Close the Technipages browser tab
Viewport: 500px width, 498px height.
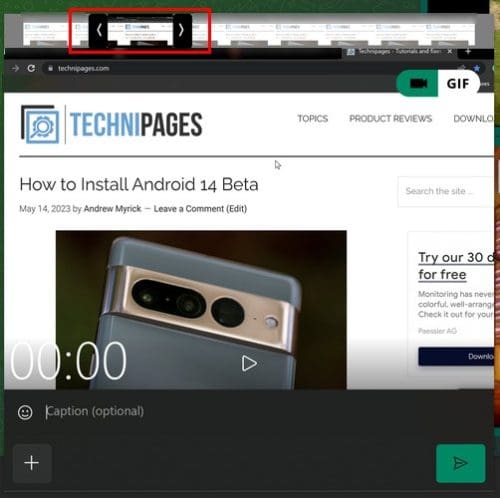(450, 51)
